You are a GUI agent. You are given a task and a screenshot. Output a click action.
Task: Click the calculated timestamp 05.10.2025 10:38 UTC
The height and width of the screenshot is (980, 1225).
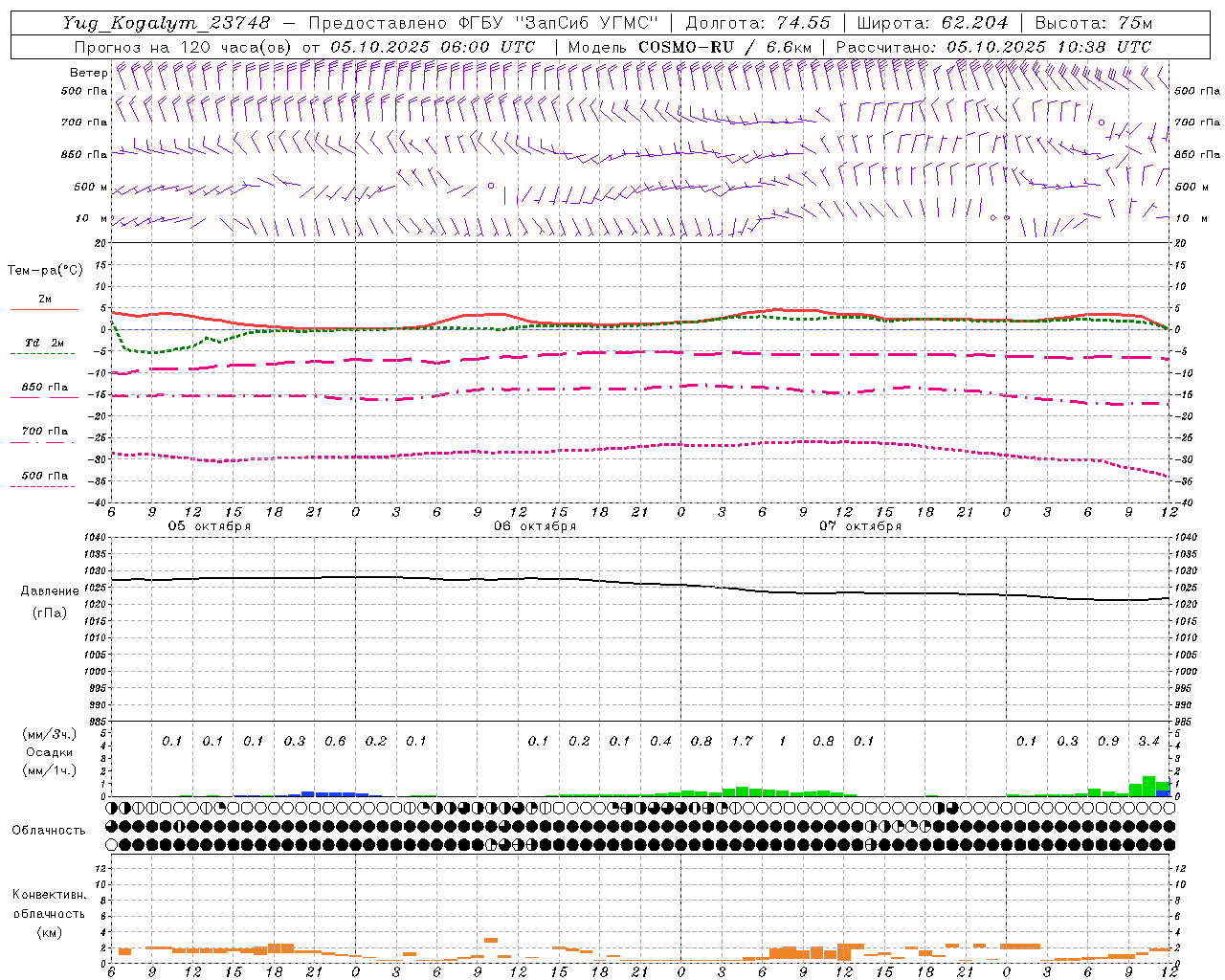point(1049,47)
